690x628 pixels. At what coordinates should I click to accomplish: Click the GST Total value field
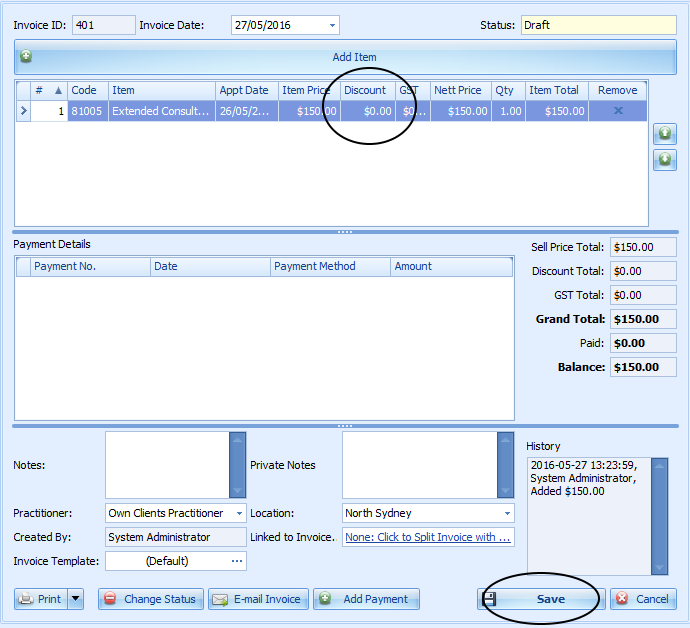click(643, 295)
